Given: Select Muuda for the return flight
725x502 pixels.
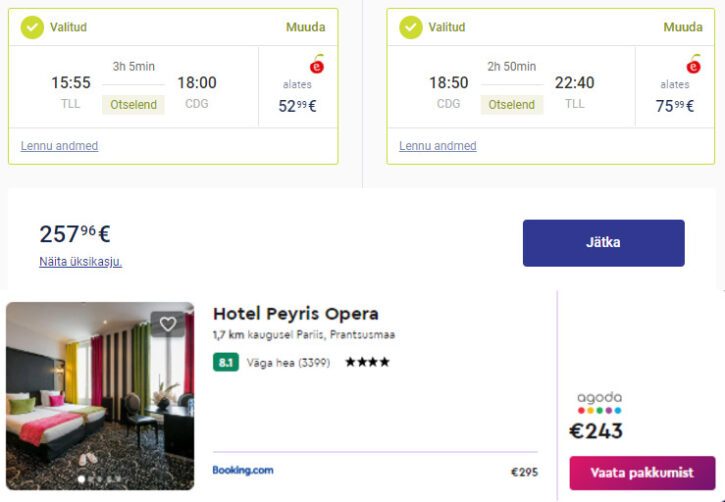Looking at the screenshot, I should pyautogui.click(x=683, y=27).
